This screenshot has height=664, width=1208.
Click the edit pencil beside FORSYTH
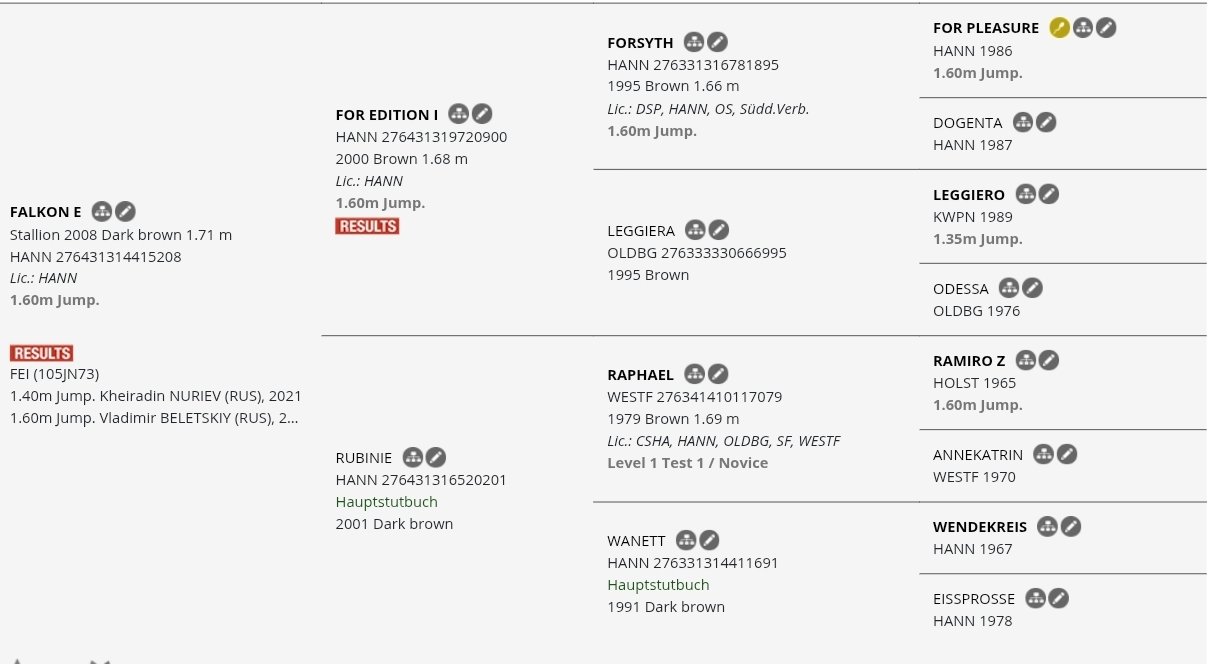[x=717, y=42]
